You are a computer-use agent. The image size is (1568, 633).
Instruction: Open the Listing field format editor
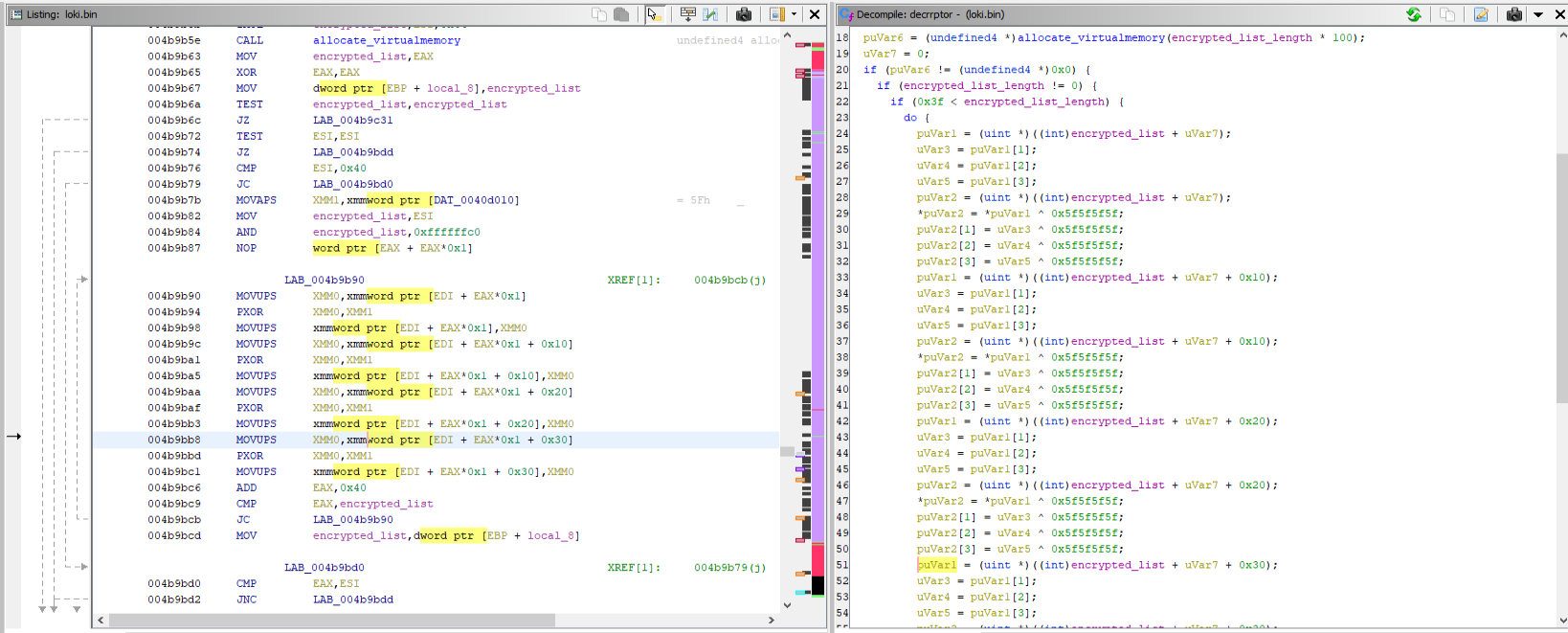point(687,14)
